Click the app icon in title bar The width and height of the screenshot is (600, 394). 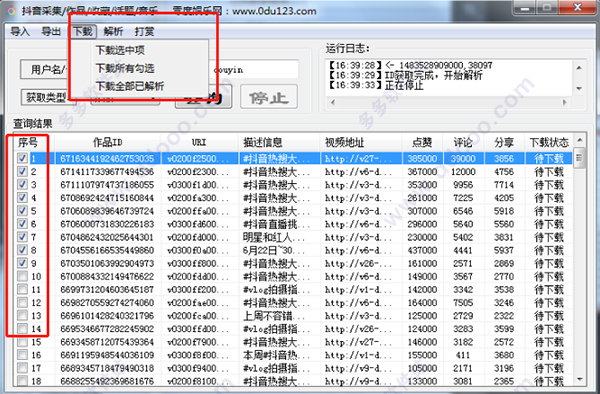click(11, 11)
